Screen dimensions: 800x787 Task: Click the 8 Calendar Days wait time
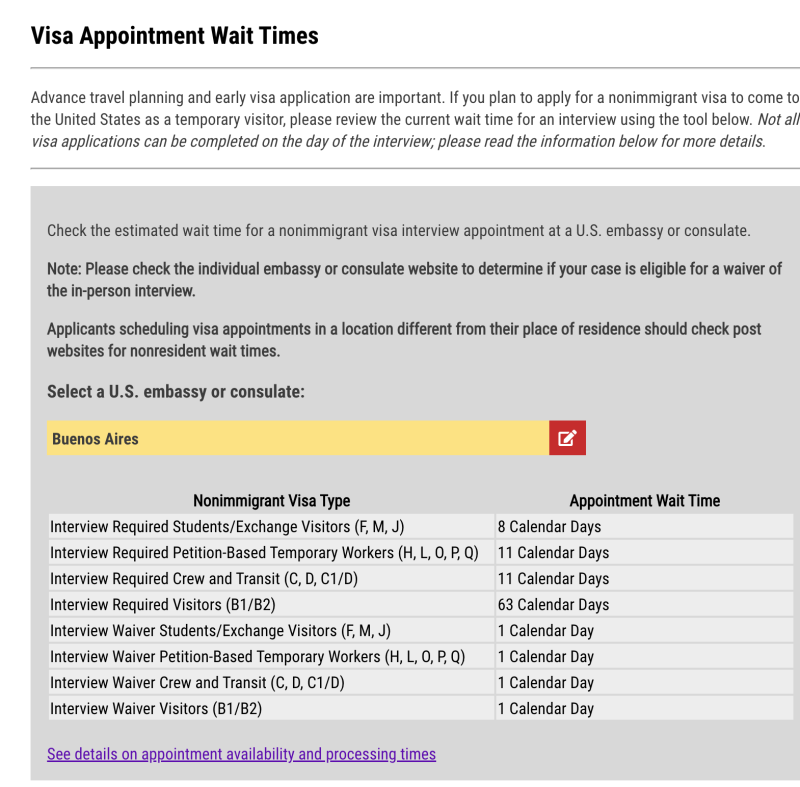[x=550, y=527]
